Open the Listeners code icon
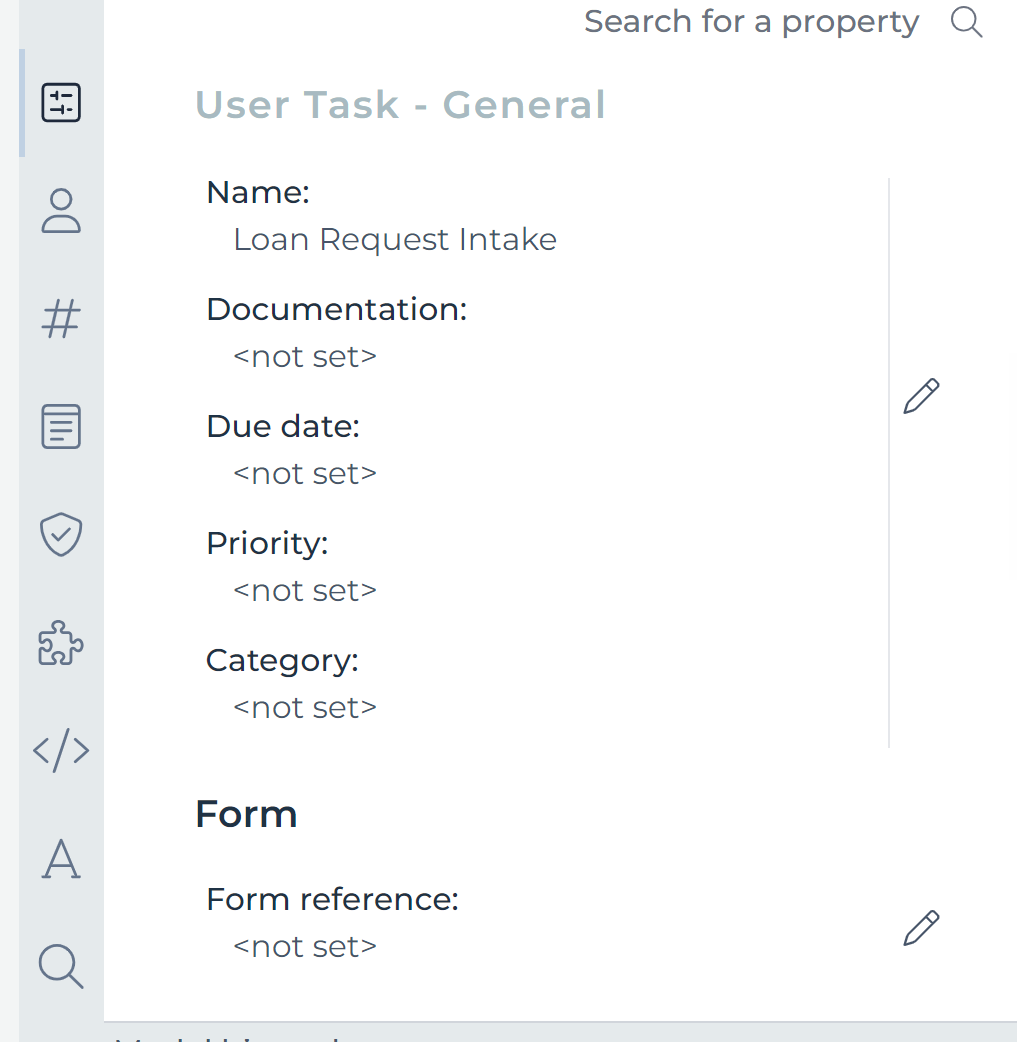Image resolution: width=1017 pixels, height=1042 pixels. [x=61, y=751]
